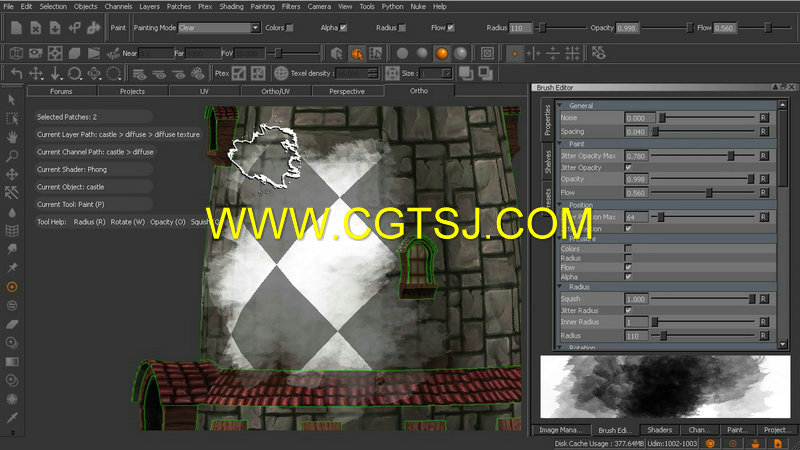The image size is (800, 450).
Task: Click the first Ptex toolbar icon
Action: click(239, 73)
